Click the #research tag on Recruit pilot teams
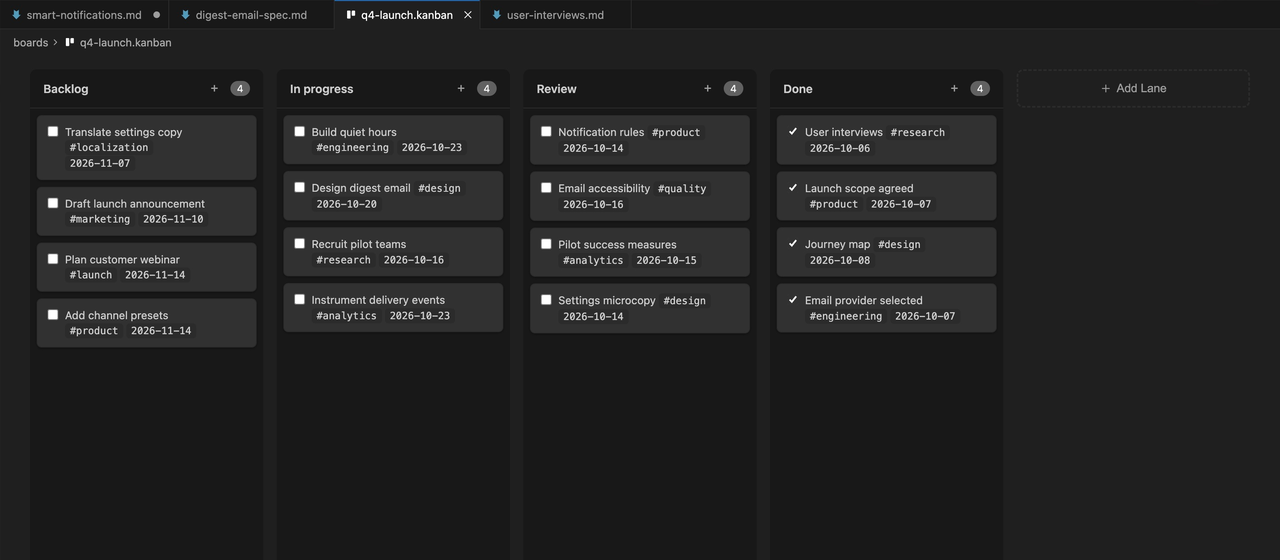This screenshot has height=560, width=1280. click(344, 260)
